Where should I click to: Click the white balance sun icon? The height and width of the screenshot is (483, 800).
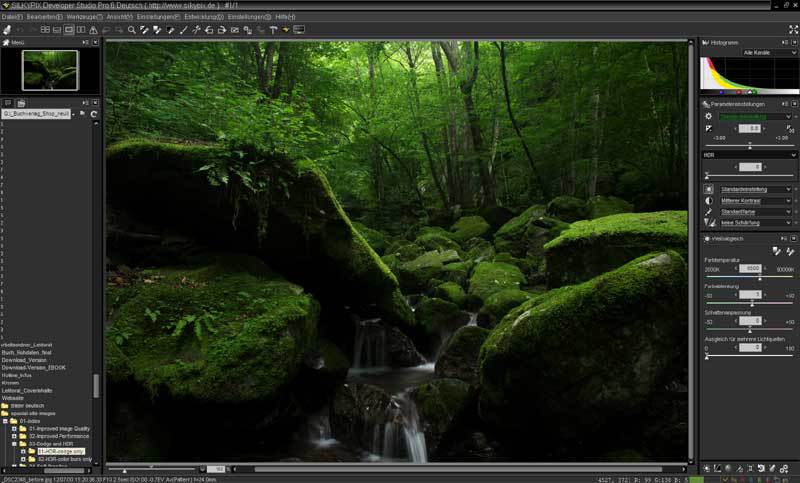pyautogui.click(x=709, y=189)
